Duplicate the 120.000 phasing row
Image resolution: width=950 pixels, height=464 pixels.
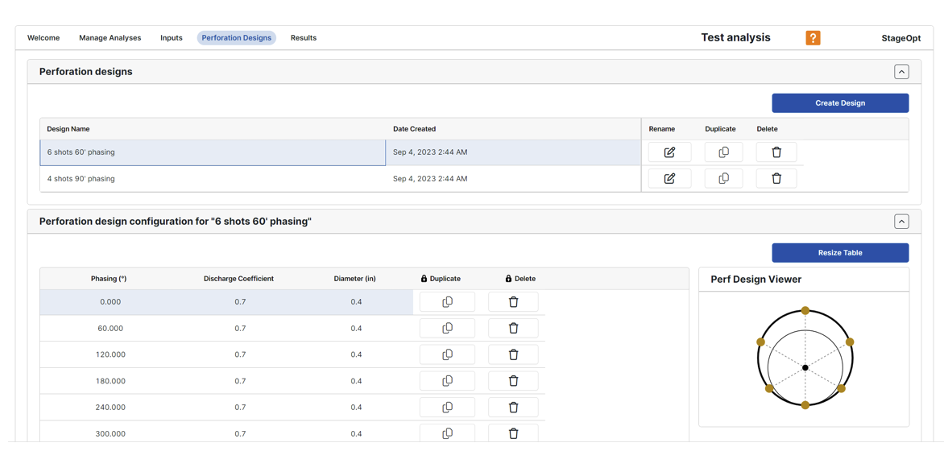tap(447, 354)
